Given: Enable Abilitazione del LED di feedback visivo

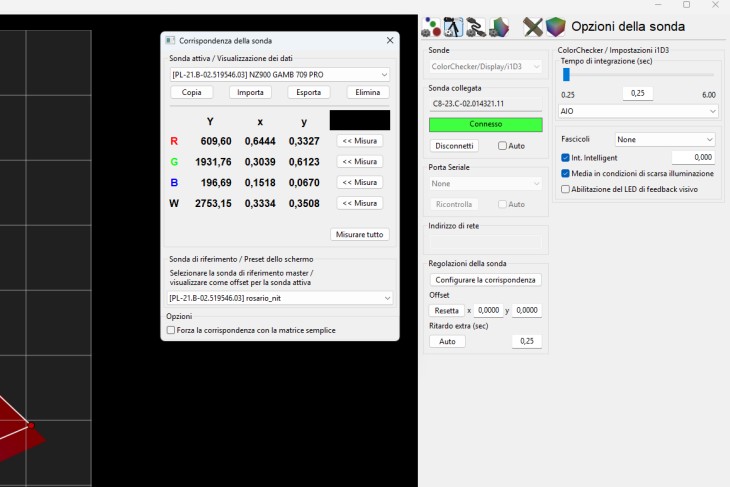Looking at the screenshot, I should 566,188.
